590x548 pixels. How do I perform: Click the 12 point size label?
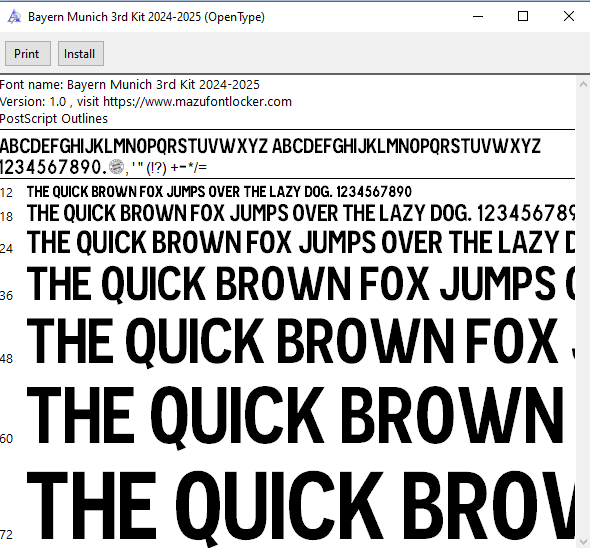point(6,193)
